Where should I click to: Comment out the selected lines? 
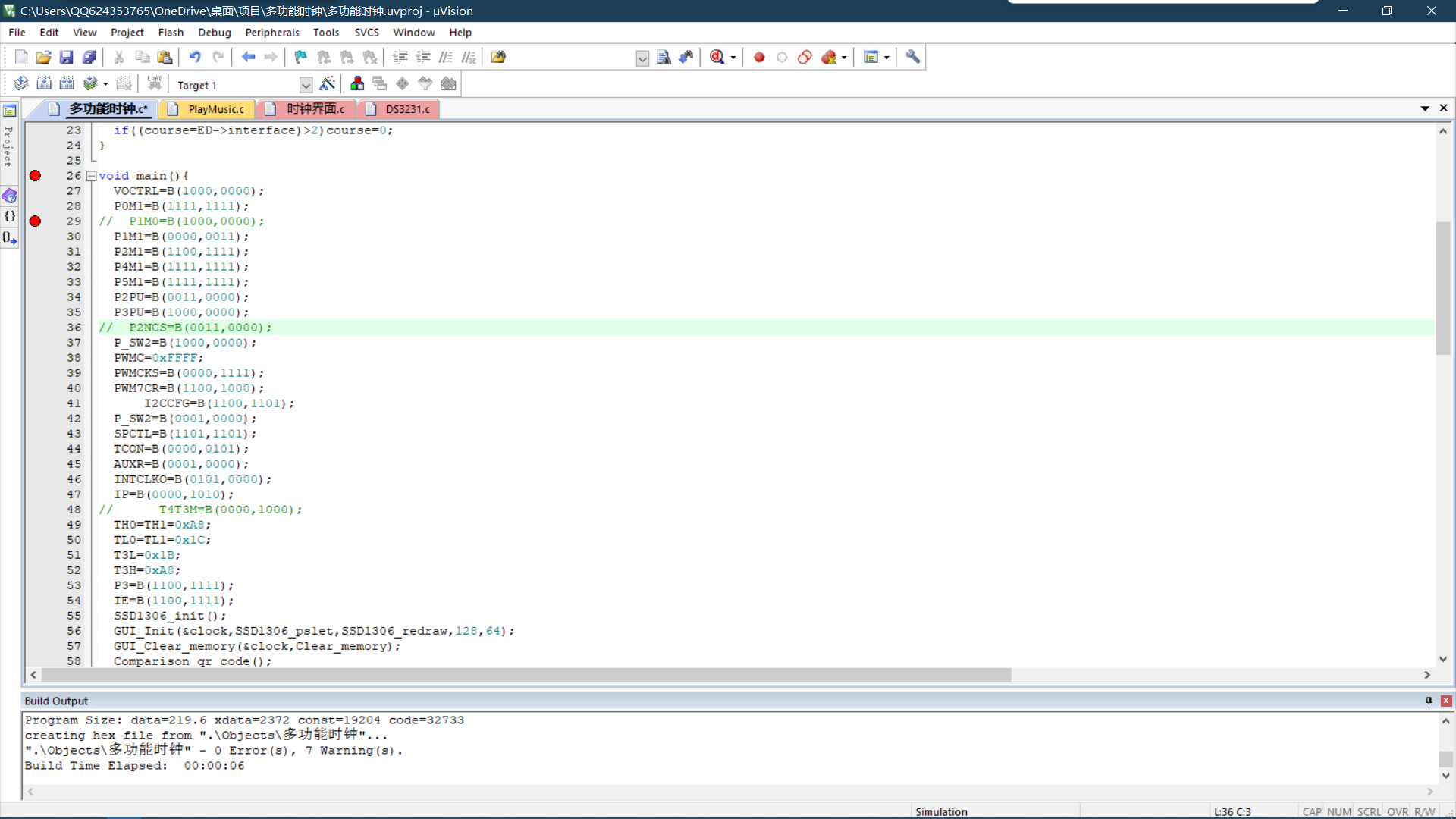pos(446,57)
